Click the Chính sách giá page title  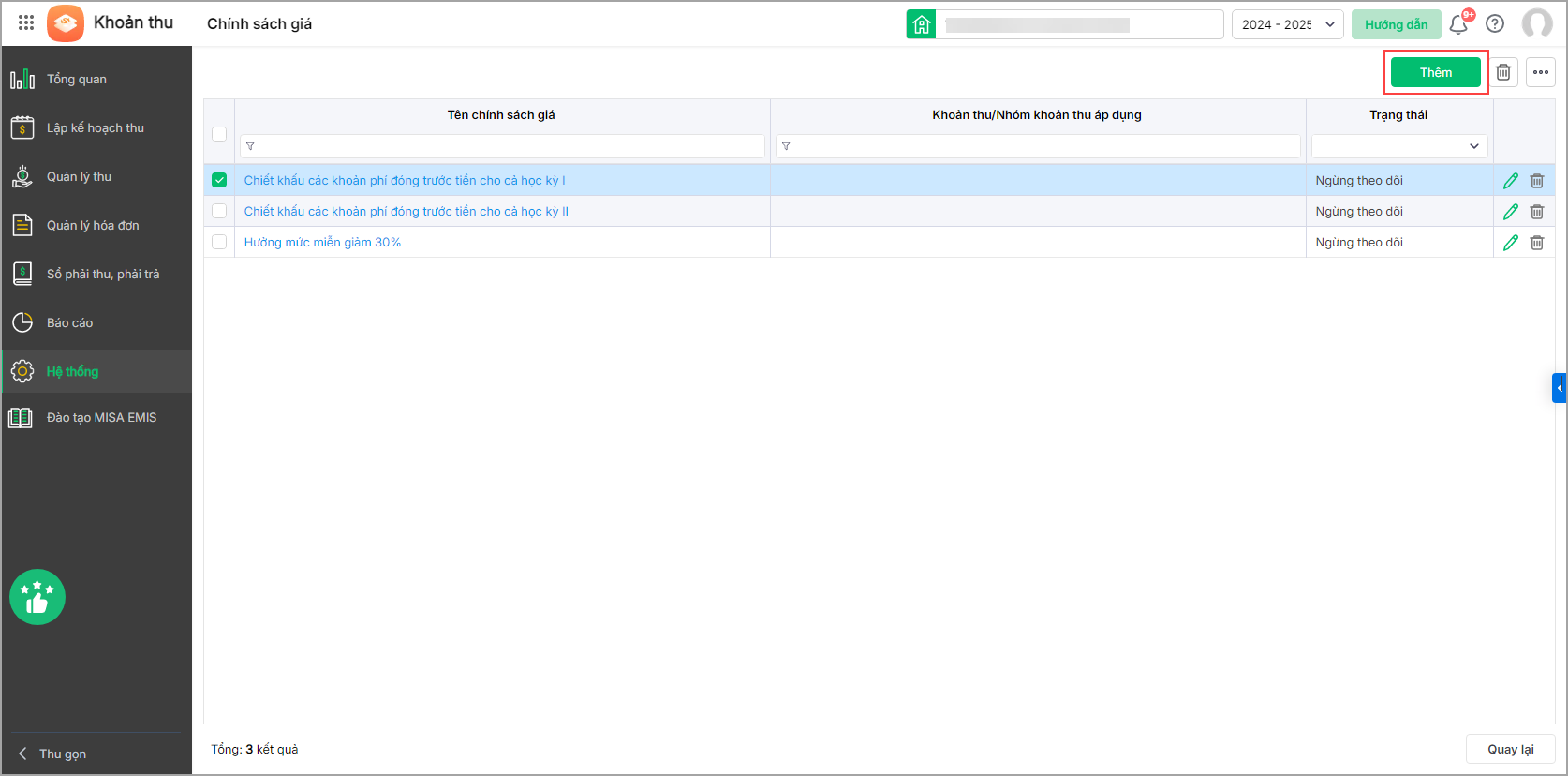click(259, 24)
